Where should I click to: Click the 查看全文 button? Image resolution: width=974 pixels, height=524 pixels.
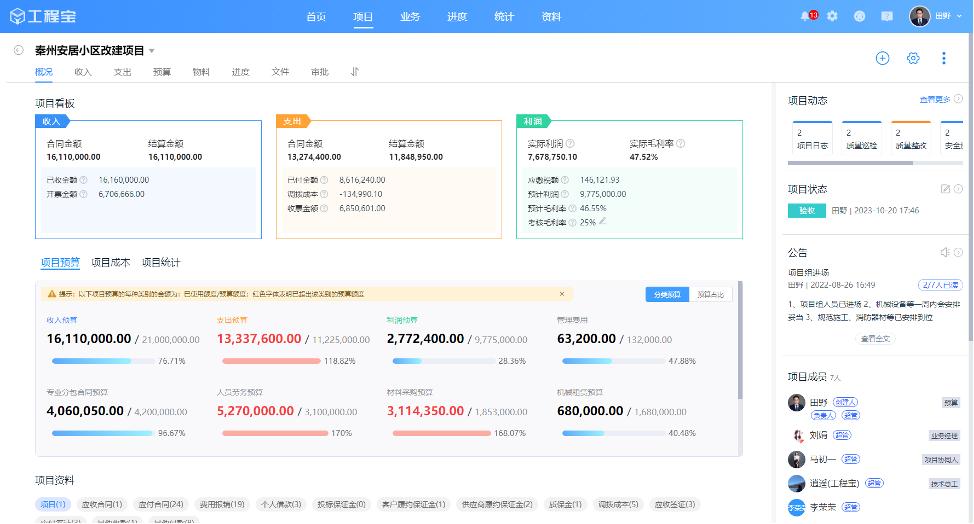tap(875, 339)
